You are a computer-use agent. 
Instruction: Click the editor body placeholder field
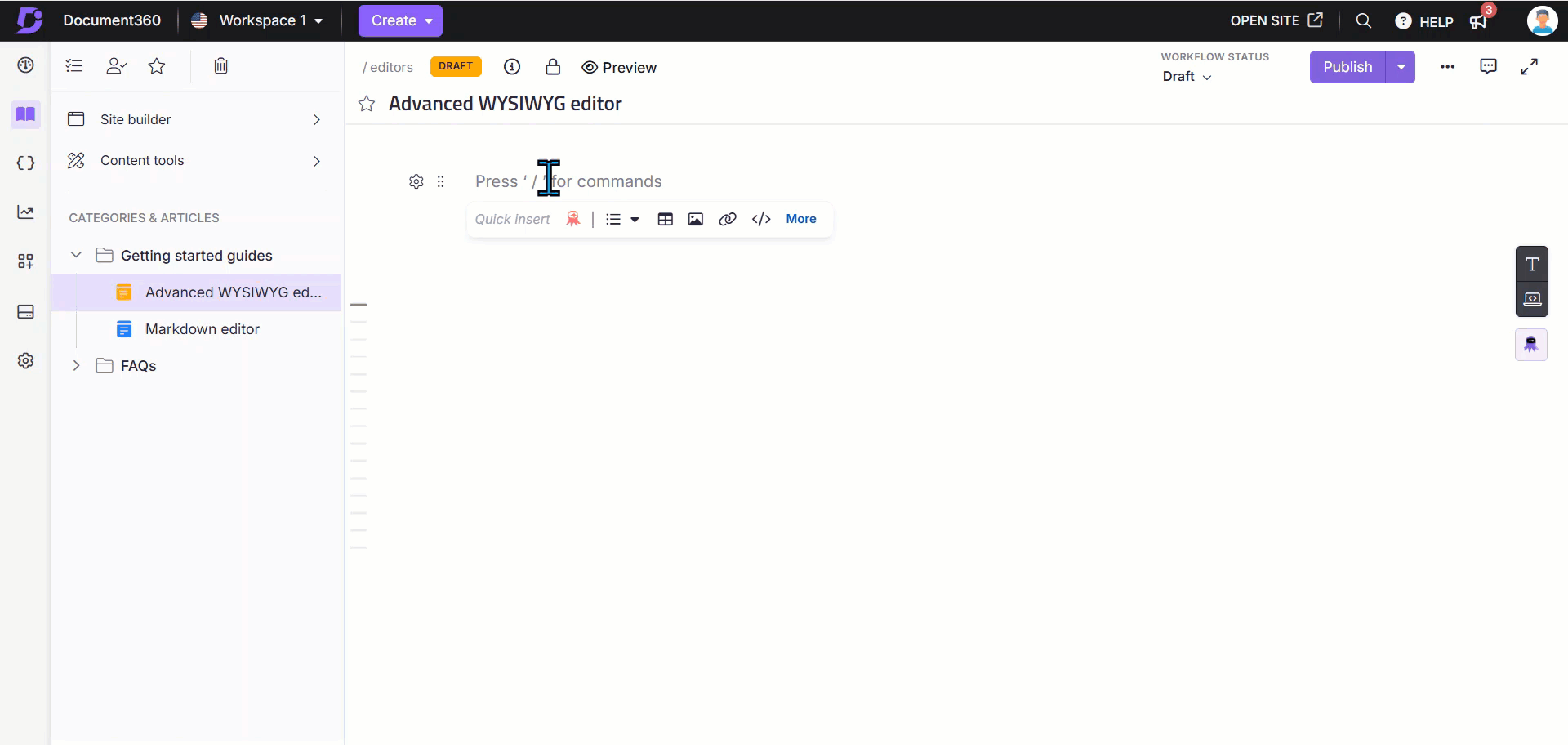pyautogui.click(x=568, y=181)
